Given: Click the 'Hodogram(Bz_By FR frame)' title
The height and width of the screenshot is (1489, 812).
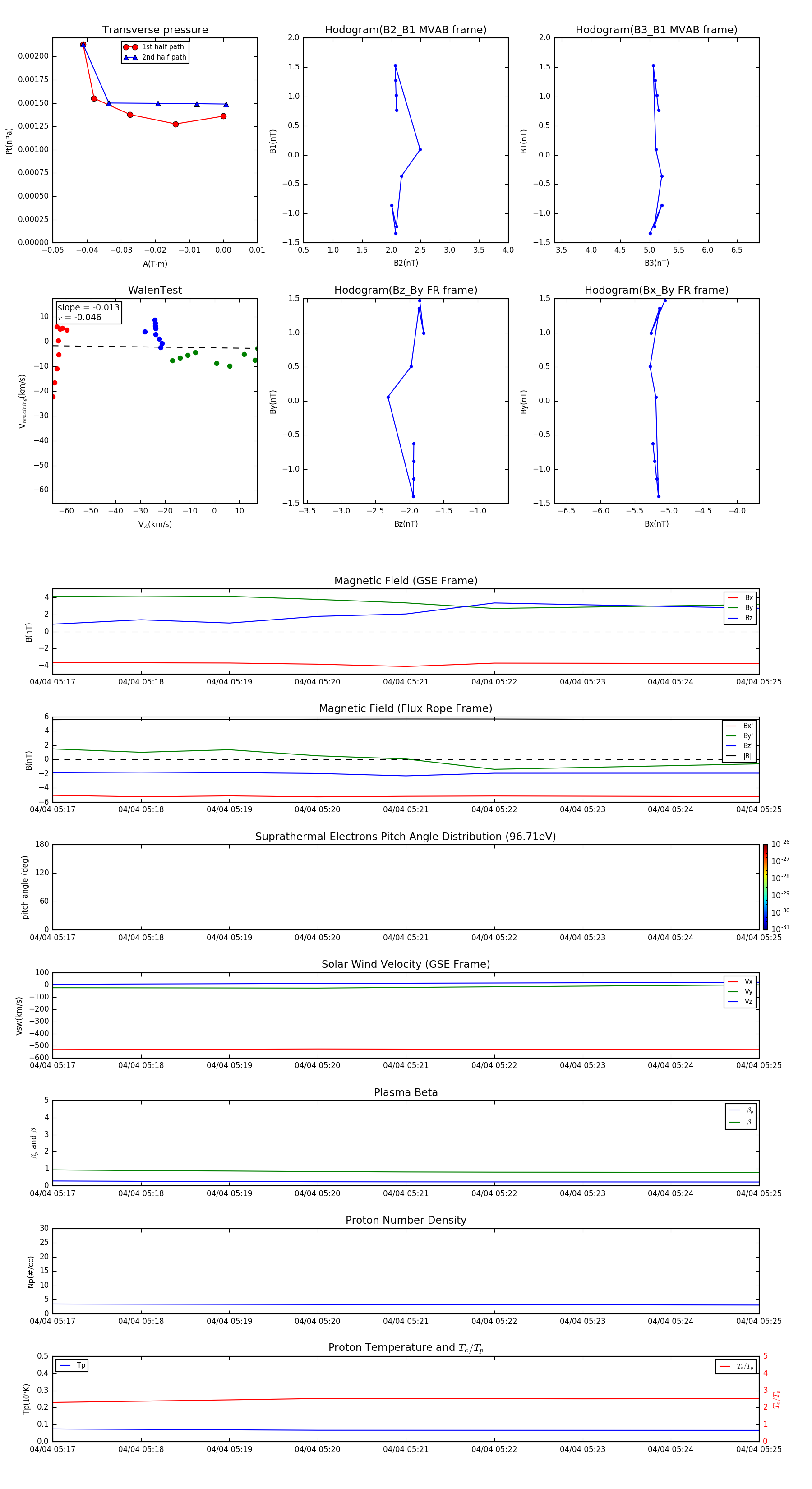Looking at the screenshot, I should (x=406, y=290).
